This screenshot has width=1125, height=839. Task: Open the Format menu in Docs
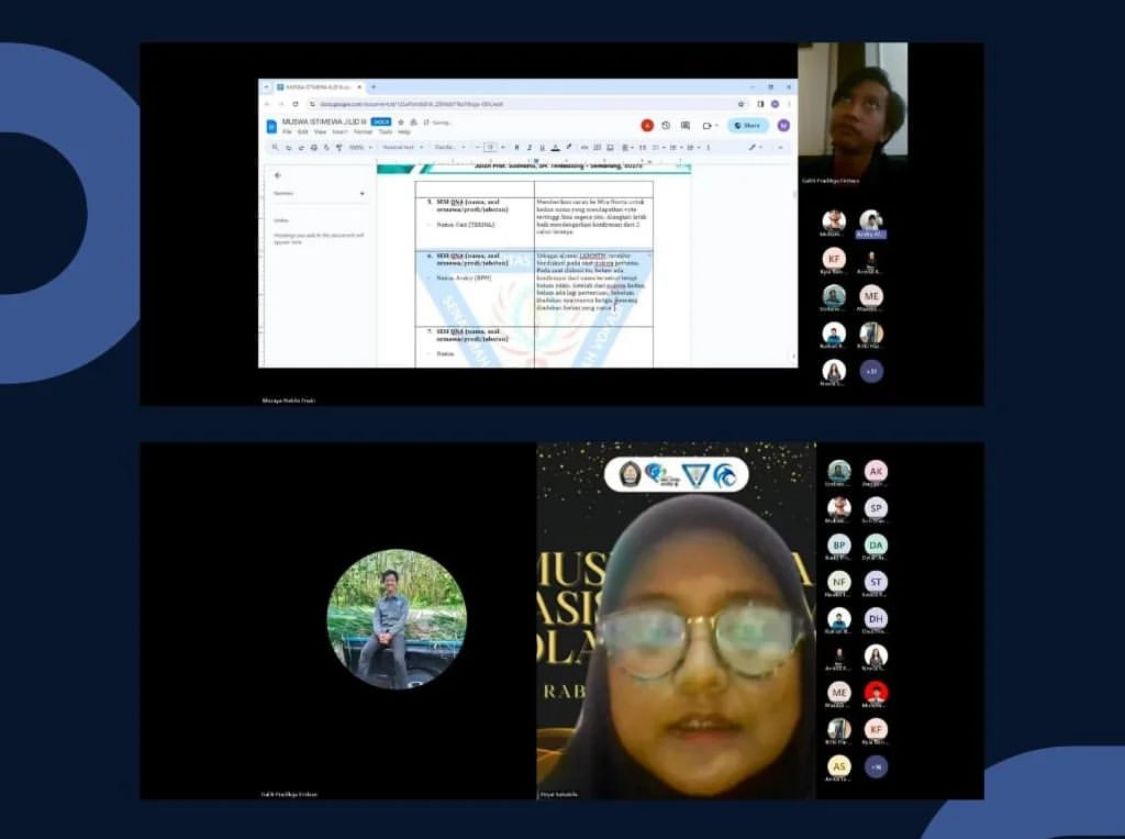363,132
